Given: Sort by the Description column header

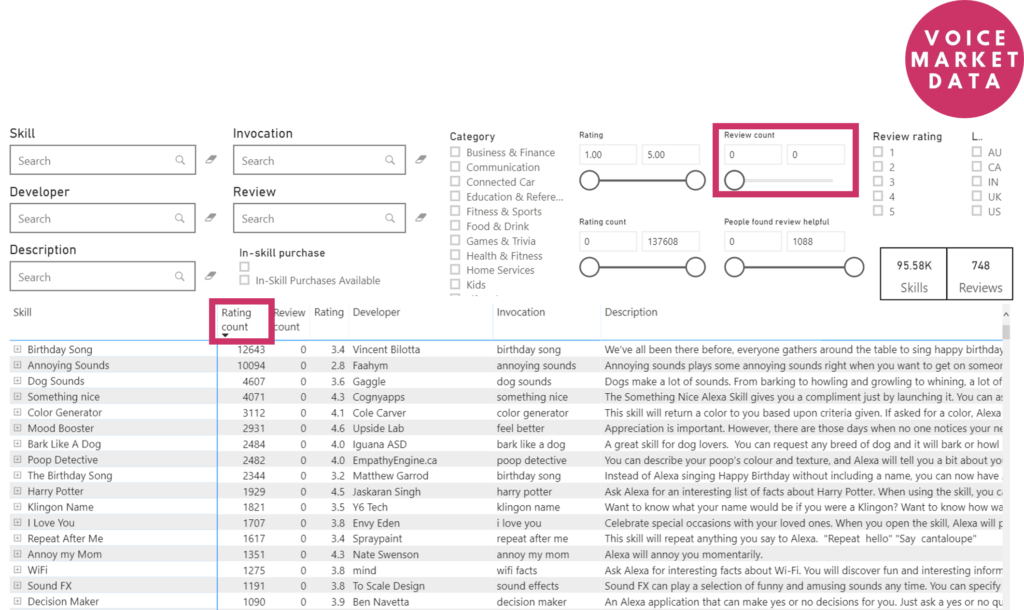Looking at the screenshot, I should pyautogui.click(x=631, y=312).
